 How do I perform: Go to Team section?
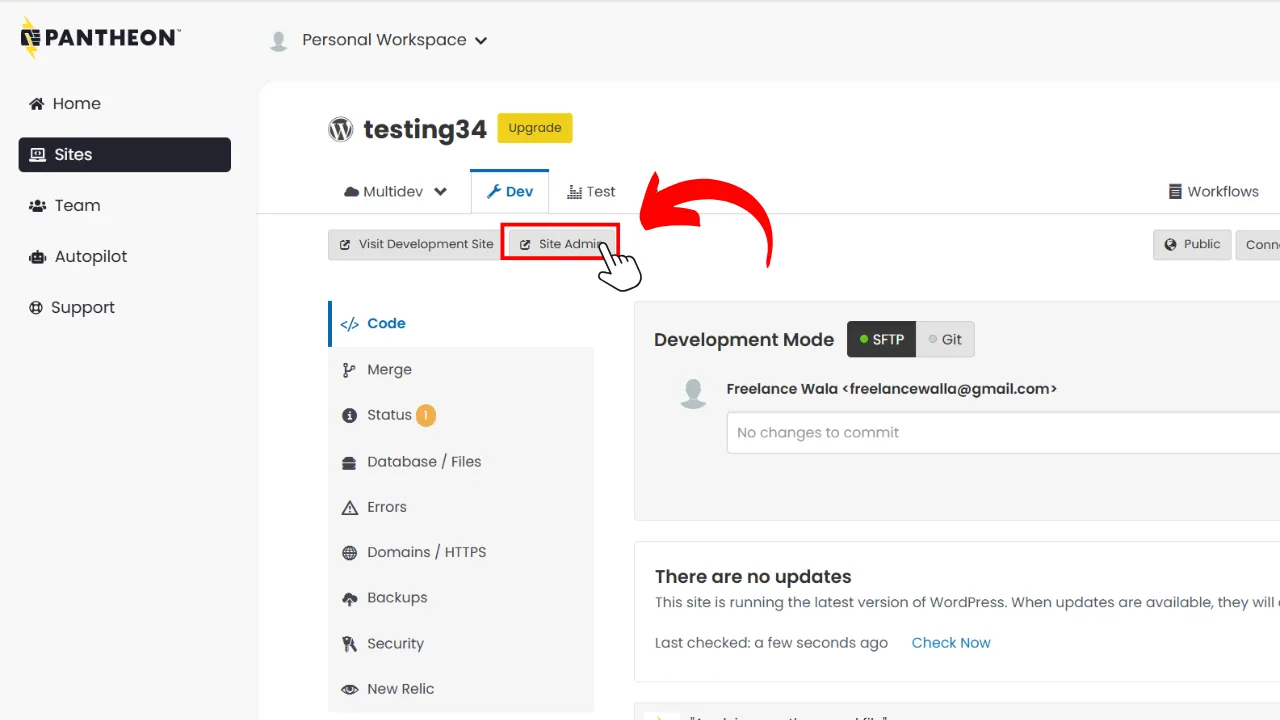click(65, 206)
